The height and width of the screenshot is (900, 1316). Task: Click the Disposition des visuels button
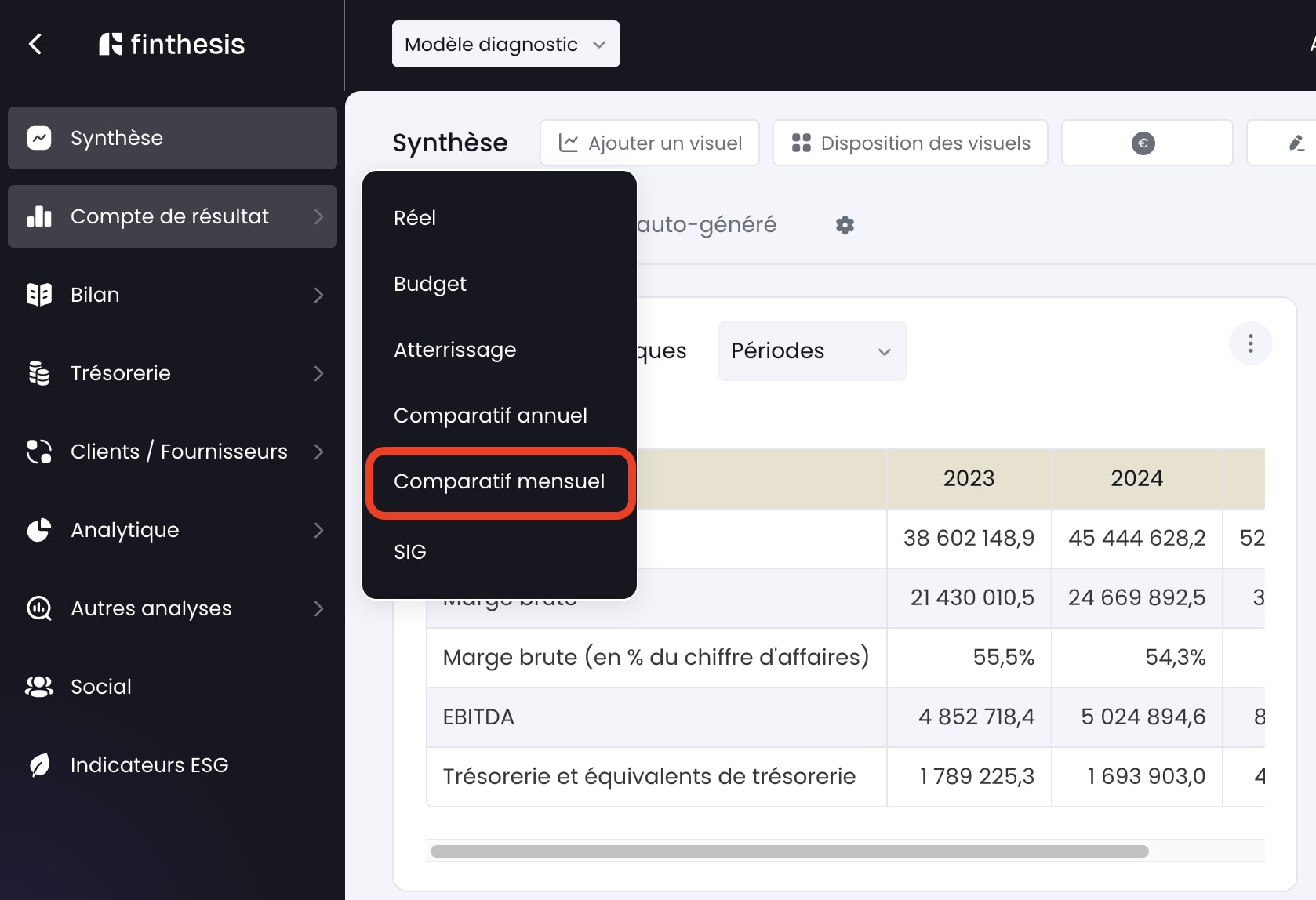tap(910, 143)
